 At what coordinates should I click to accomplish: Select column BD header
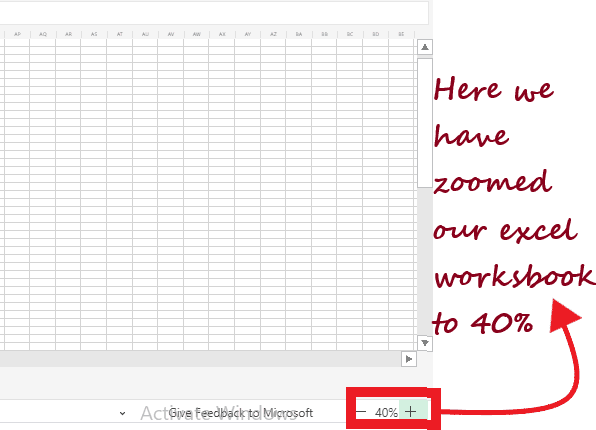coord(376,34)
